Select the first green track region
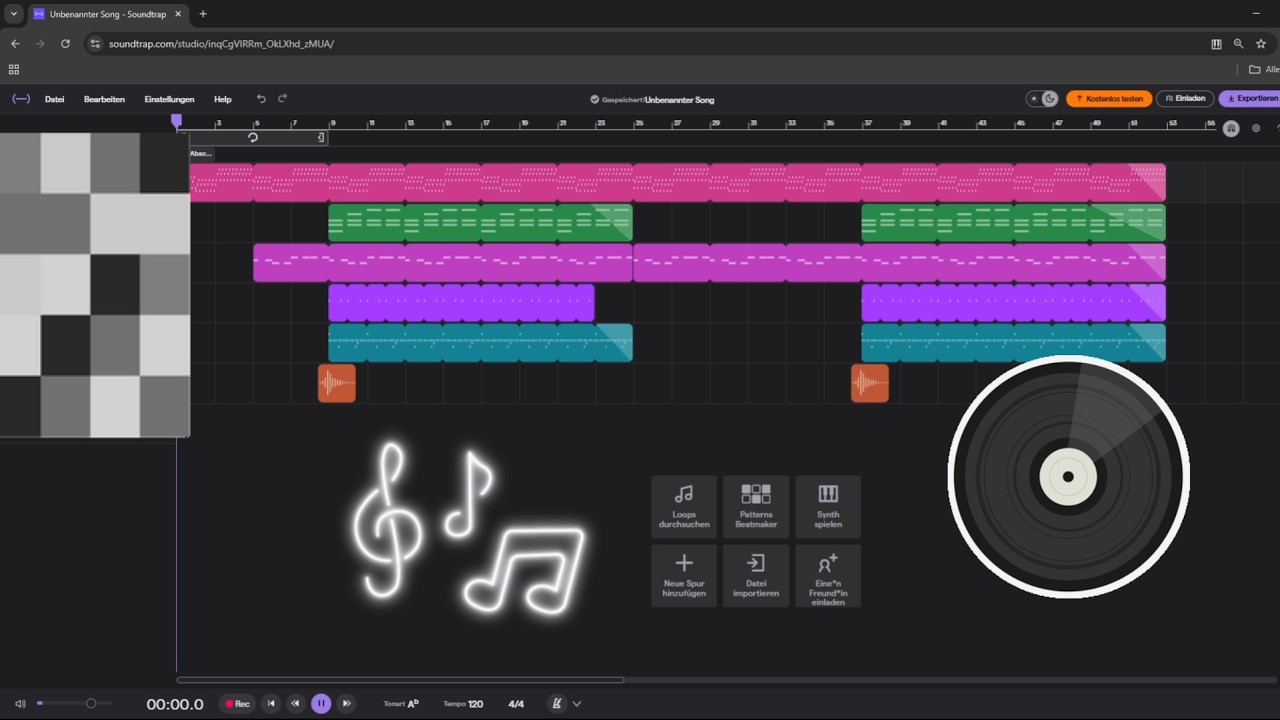This screenshot has width=1280, height=720. 480,223
